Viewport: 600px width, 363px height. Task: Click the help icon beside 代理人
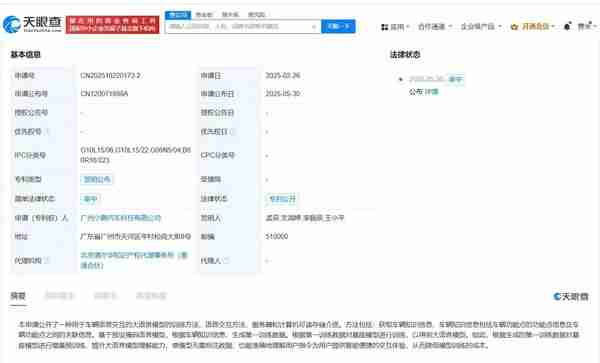(227, 260)
